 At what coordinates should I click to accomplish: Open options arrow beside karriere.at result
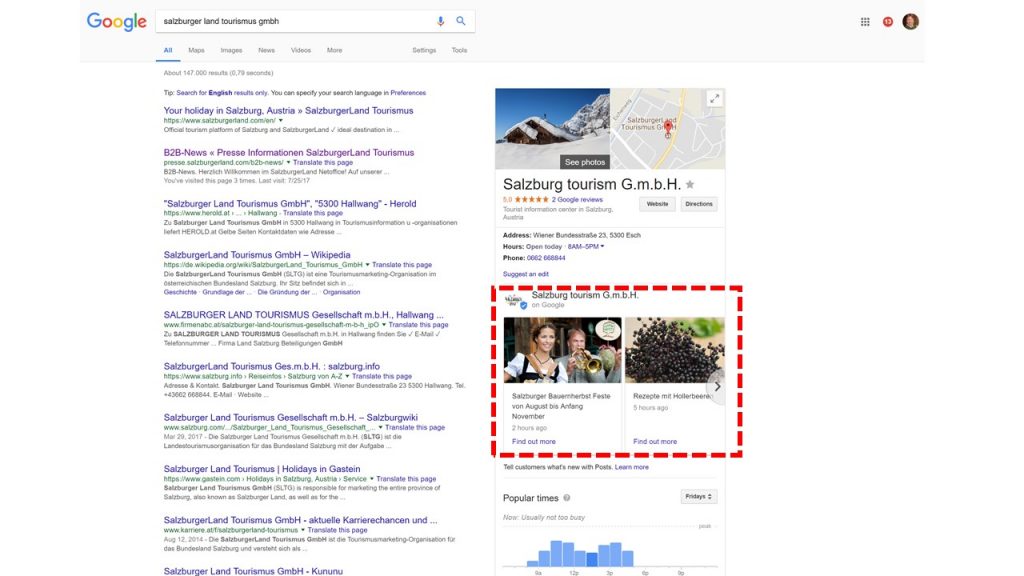coord(302,530)
